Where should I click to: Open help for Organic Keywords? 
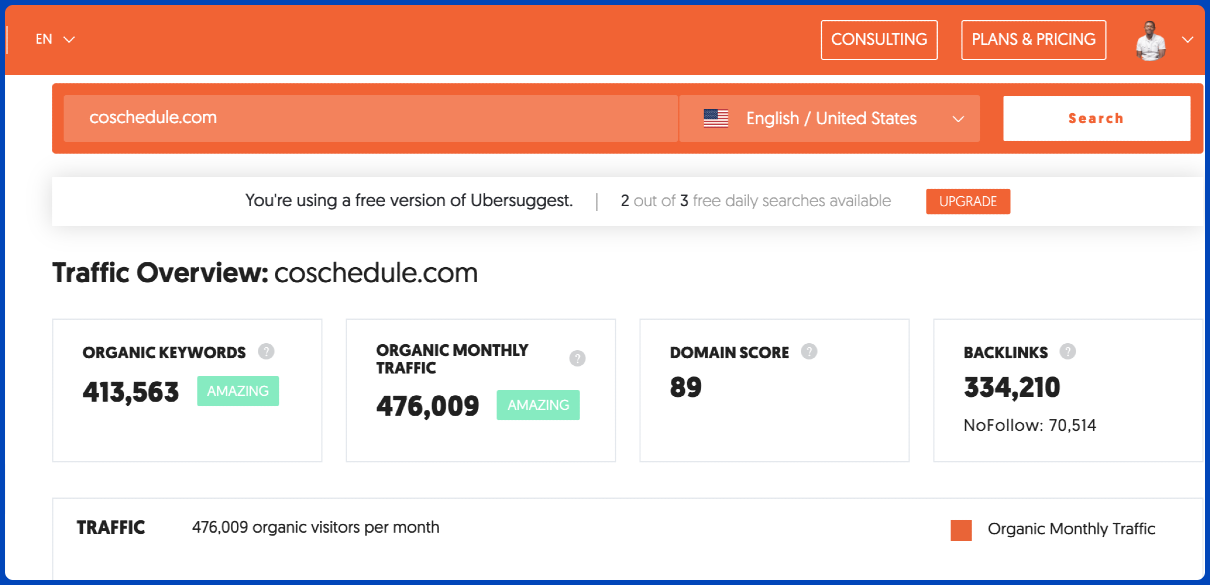pos(266,351)
